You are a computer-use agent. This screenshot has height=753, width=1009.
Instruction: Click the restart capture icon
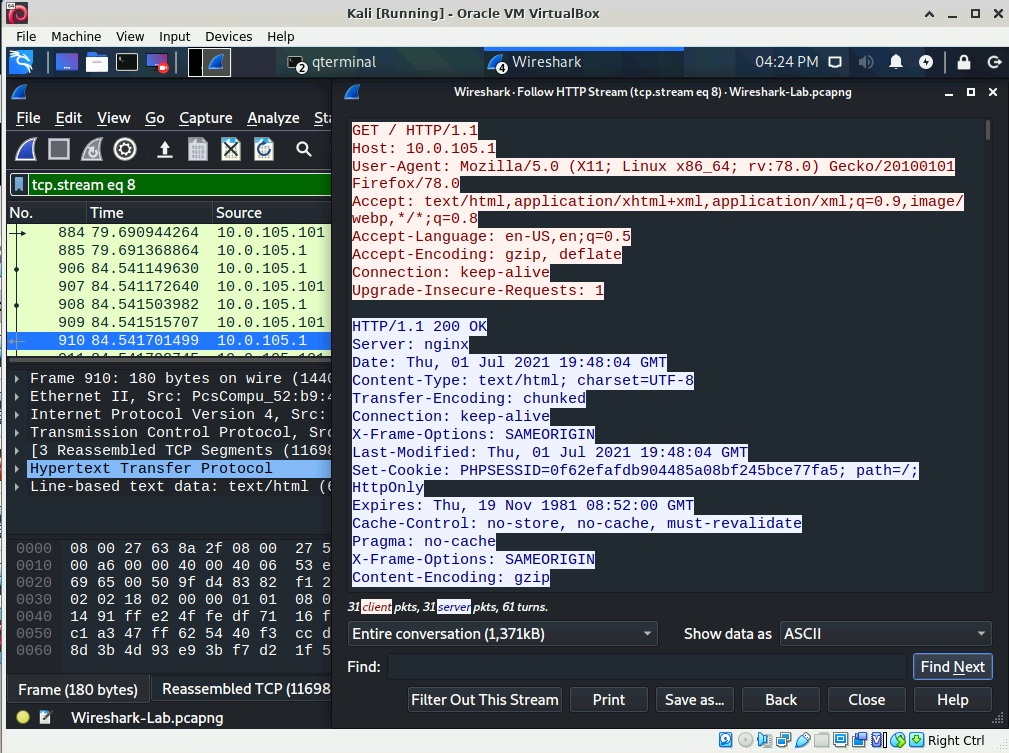91,149
